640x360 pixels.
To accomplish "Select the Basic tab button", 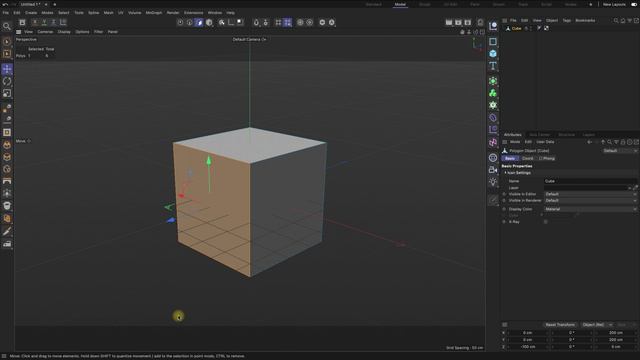I will coord(510,158).
